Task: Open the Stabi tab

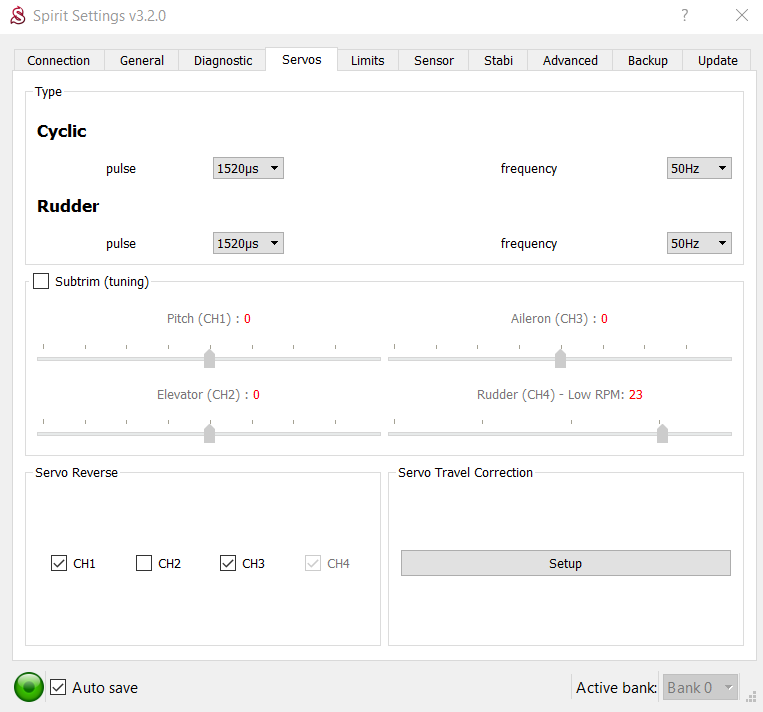Action: pyautogui.click(x=498, y=60)
